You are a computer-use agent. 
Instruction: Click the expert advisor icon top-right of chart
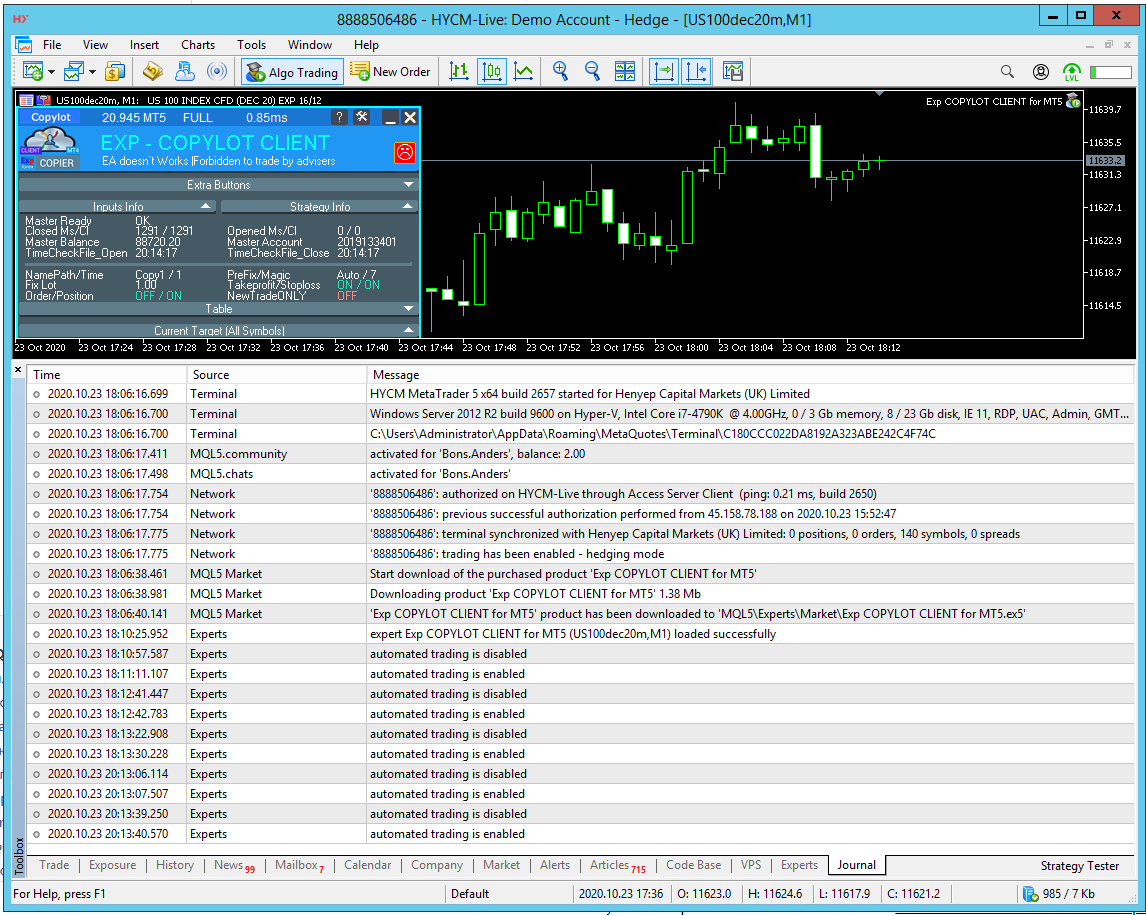(1073, 101)
